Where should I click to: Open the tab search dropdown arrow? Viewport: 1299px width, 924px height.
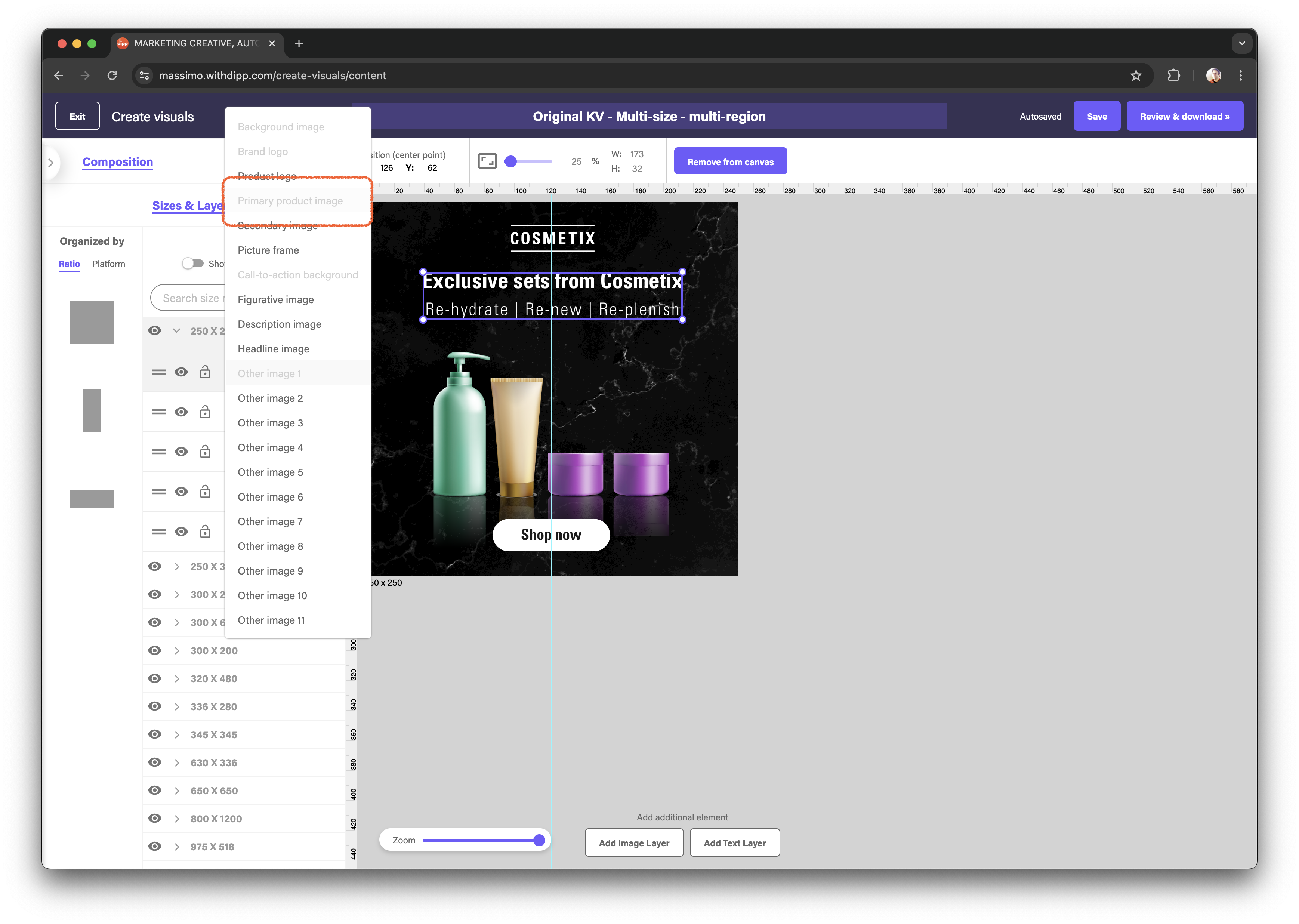point(1241,44)
